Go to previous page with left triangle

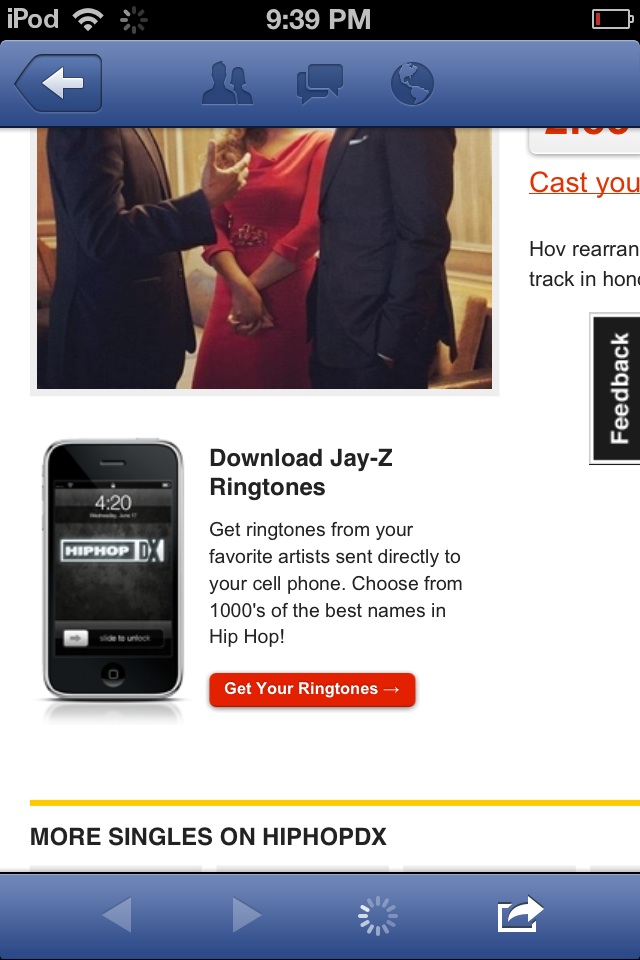[117, 915]
